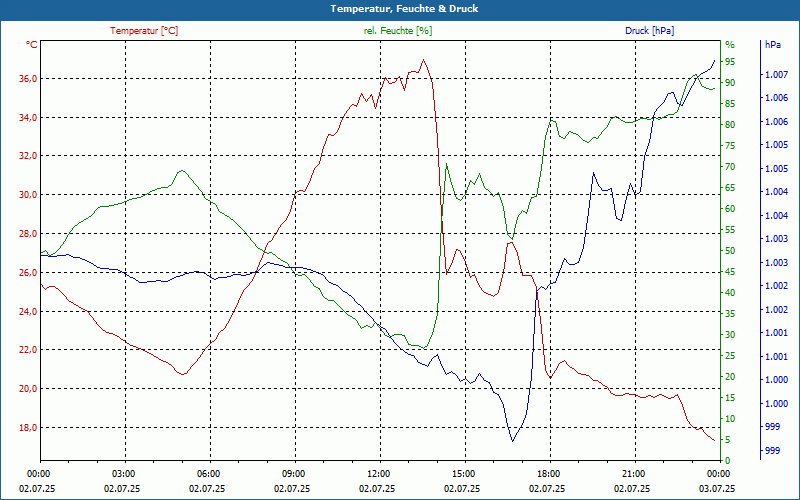800x500 pixels.
Task: Click the '60' humidity axis value
Action: (x=730, y=209)
